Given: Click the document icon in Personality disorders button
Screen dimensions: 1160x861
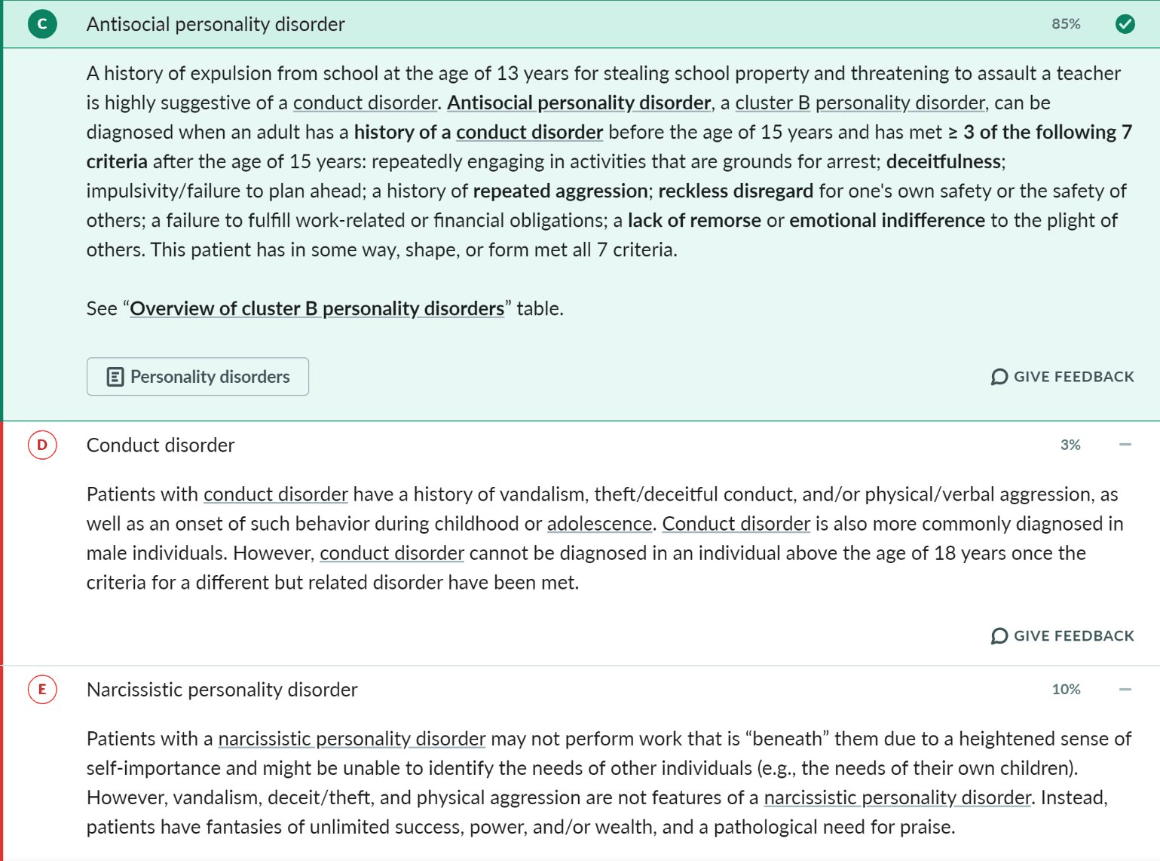Looking at the screenshot, I should click(x=115, y=377).
